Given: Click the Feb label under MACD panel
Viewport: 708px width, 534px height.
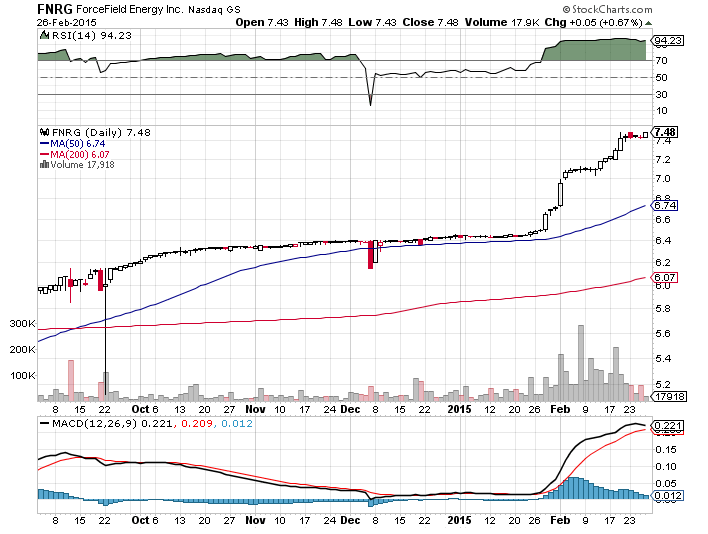Looking at the screenshot, I should (x=560, y=520).
